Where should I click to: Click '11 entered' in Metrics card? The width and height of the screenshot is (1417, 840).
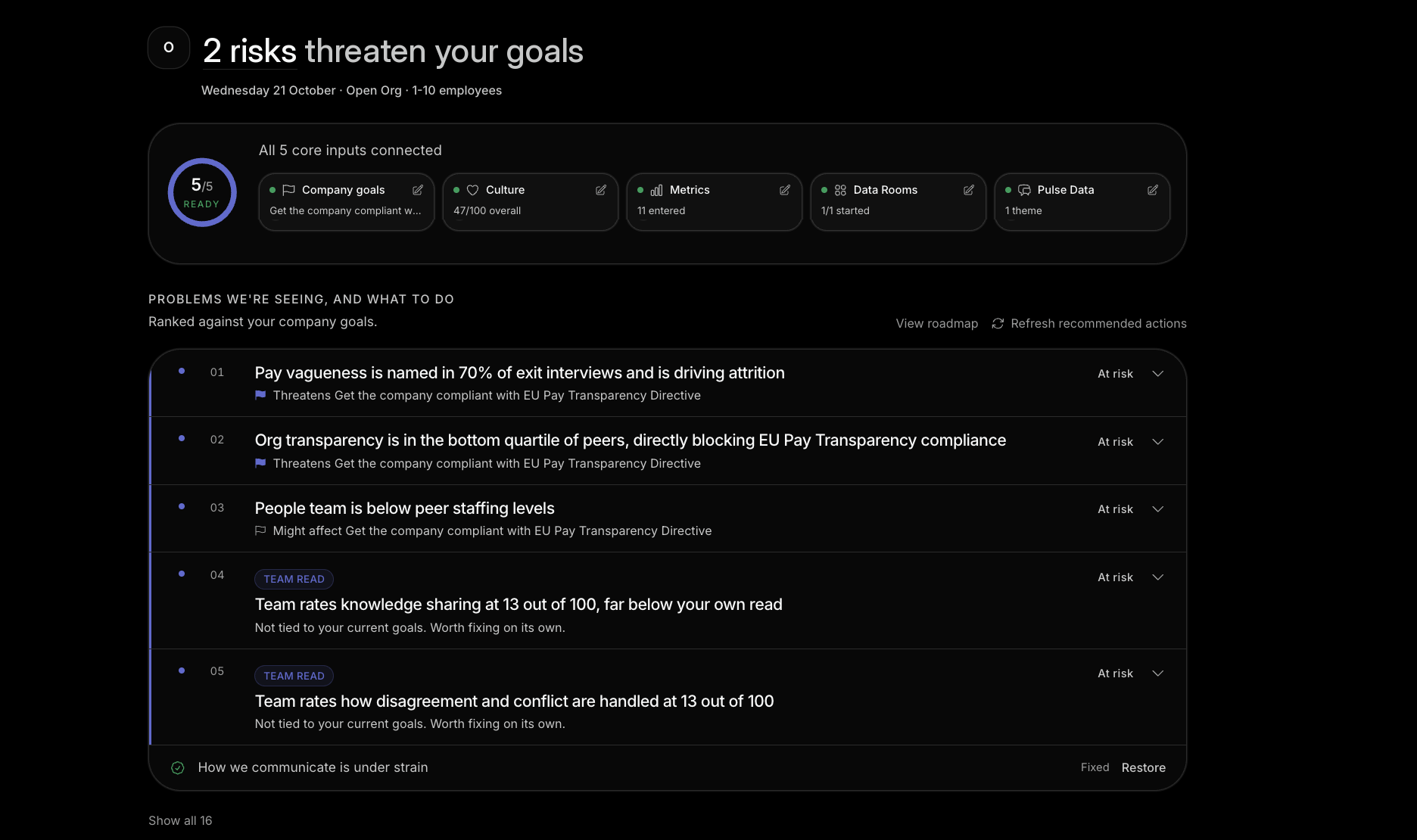tap(661, 210)
